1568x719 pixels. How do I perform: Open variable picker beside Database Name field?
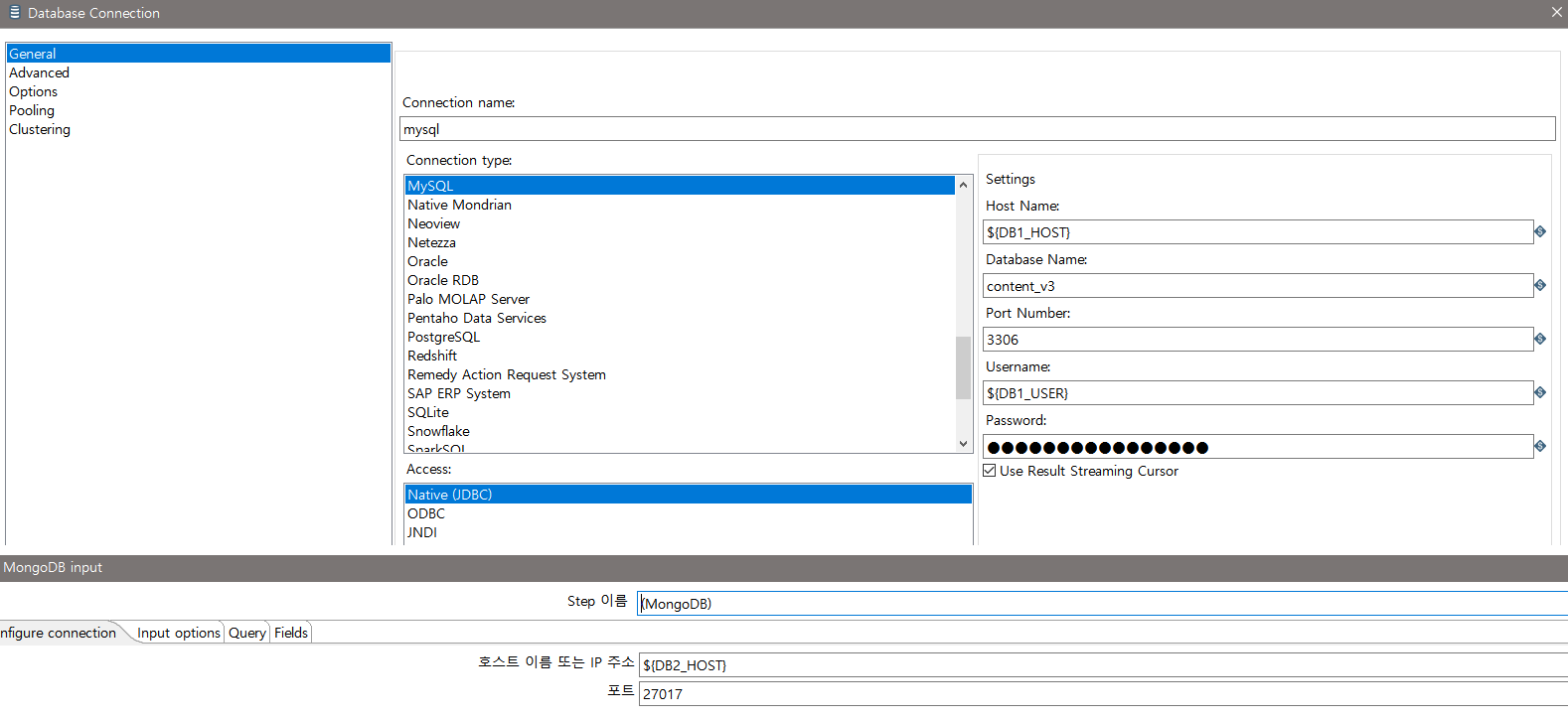coord(1540,286)
